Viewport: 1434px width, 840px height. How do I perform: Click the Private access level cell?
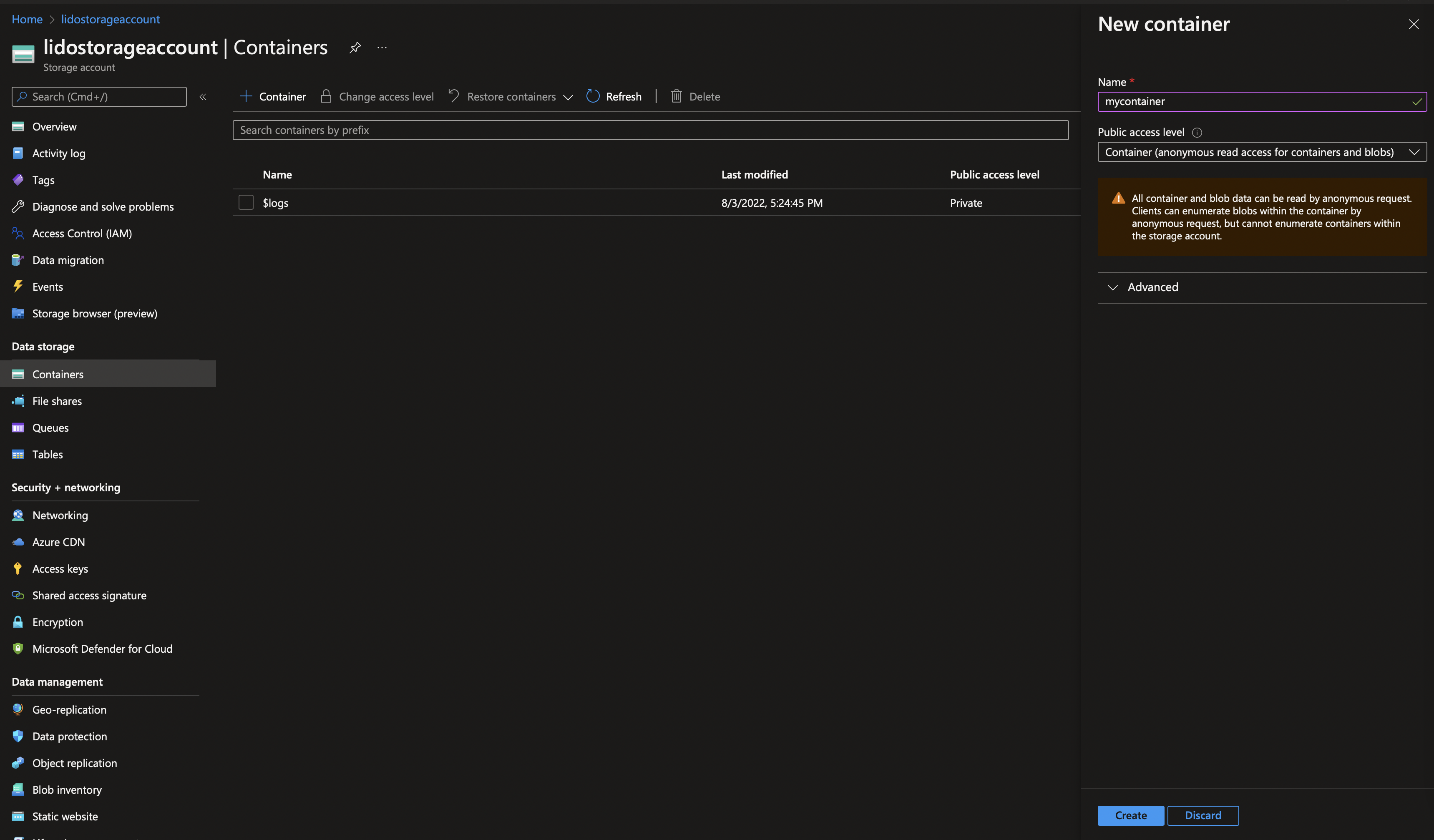click(966, 203)
